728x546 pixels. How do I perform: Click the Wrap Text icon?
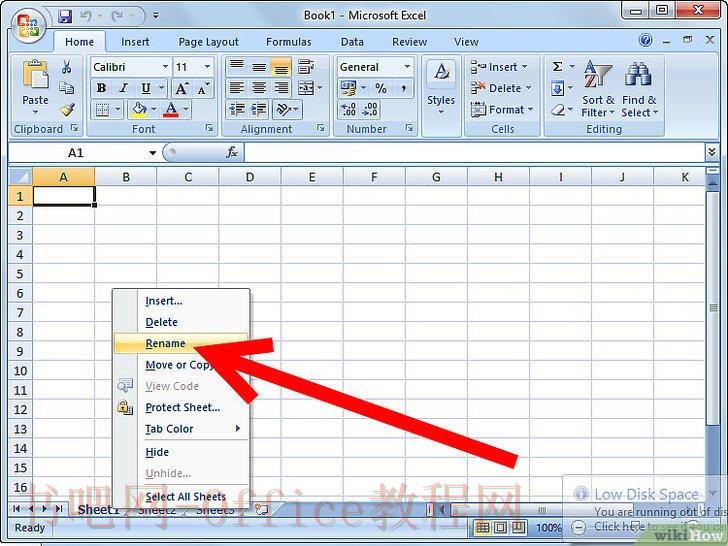click(x=305, y=66)
